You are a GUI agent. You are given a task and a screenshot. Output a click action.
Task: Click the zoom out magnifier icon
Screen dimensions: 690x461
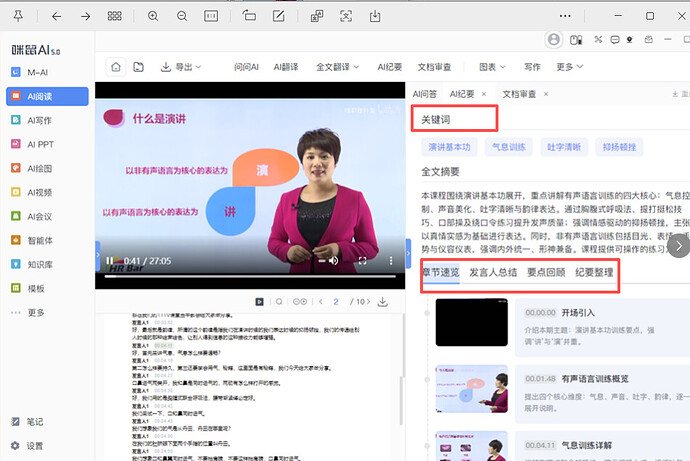(x=181, y=17)
